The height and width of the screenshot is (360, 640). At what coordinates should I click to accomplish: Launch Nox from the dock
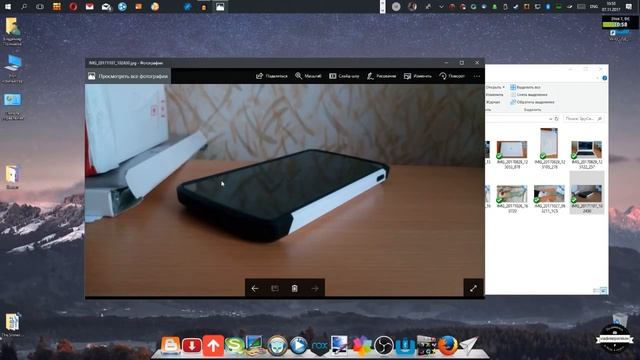(x=320, y=346)
